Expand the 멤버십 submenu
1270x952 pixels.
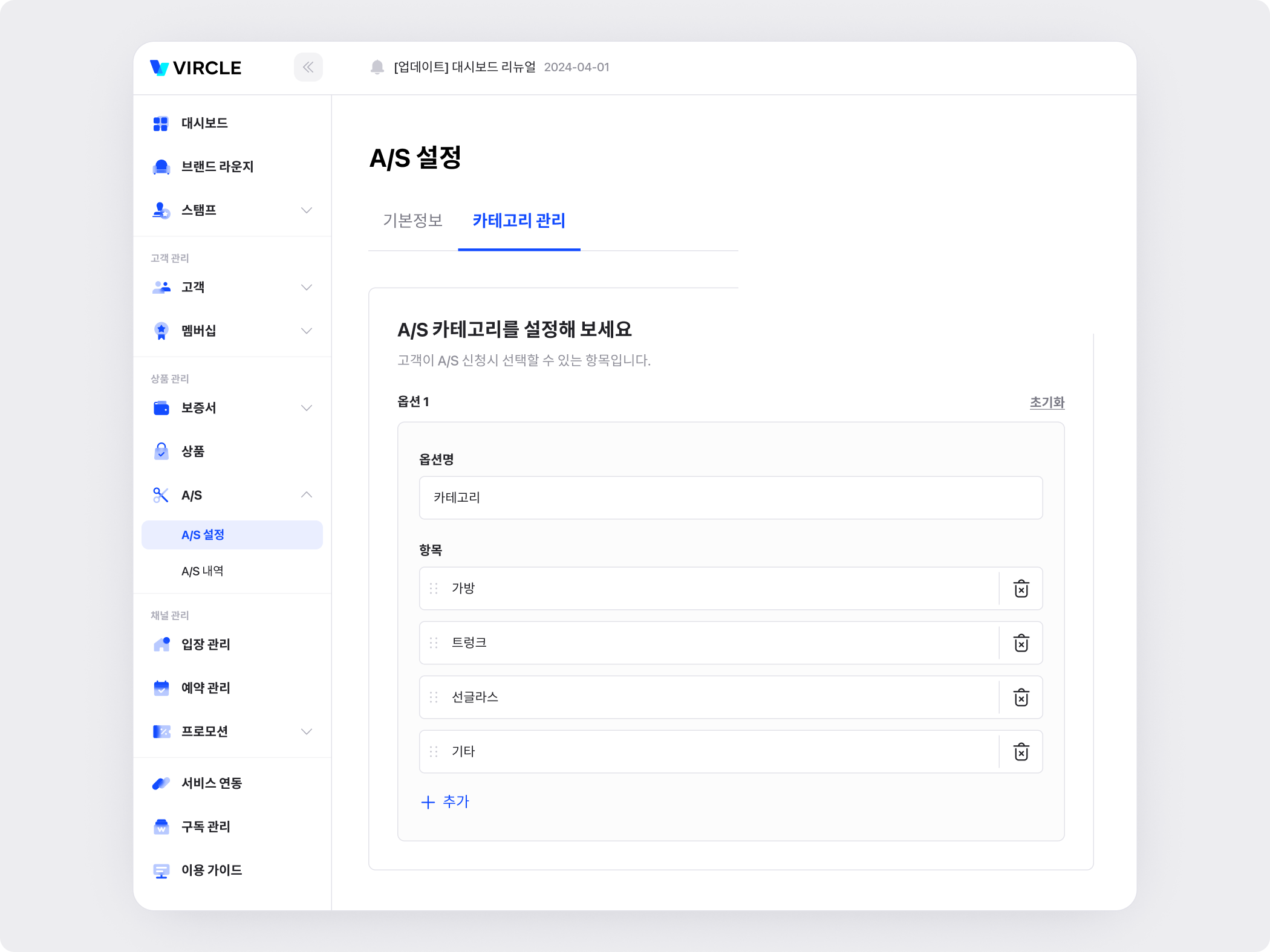[307, 331]
